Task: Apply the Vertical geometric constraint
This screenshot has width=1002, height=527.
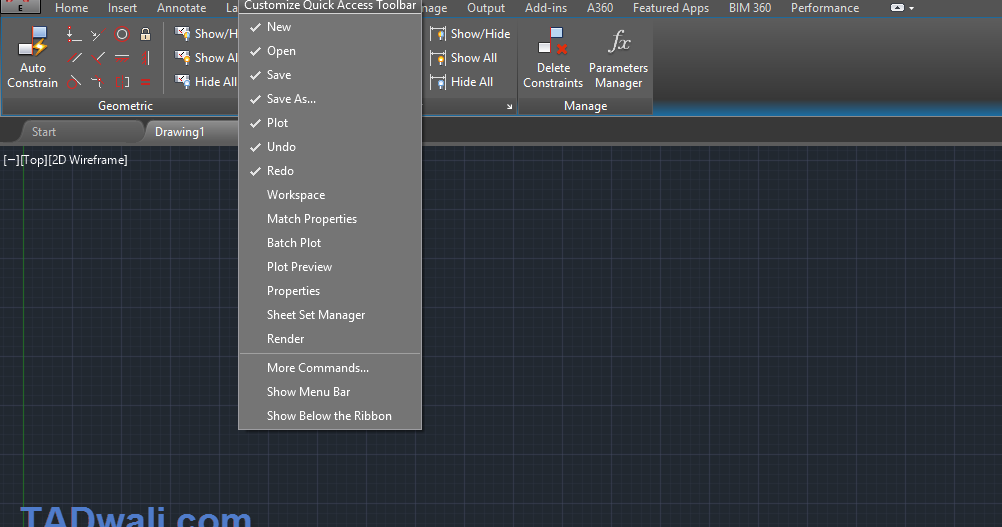Action: point(146,58)
